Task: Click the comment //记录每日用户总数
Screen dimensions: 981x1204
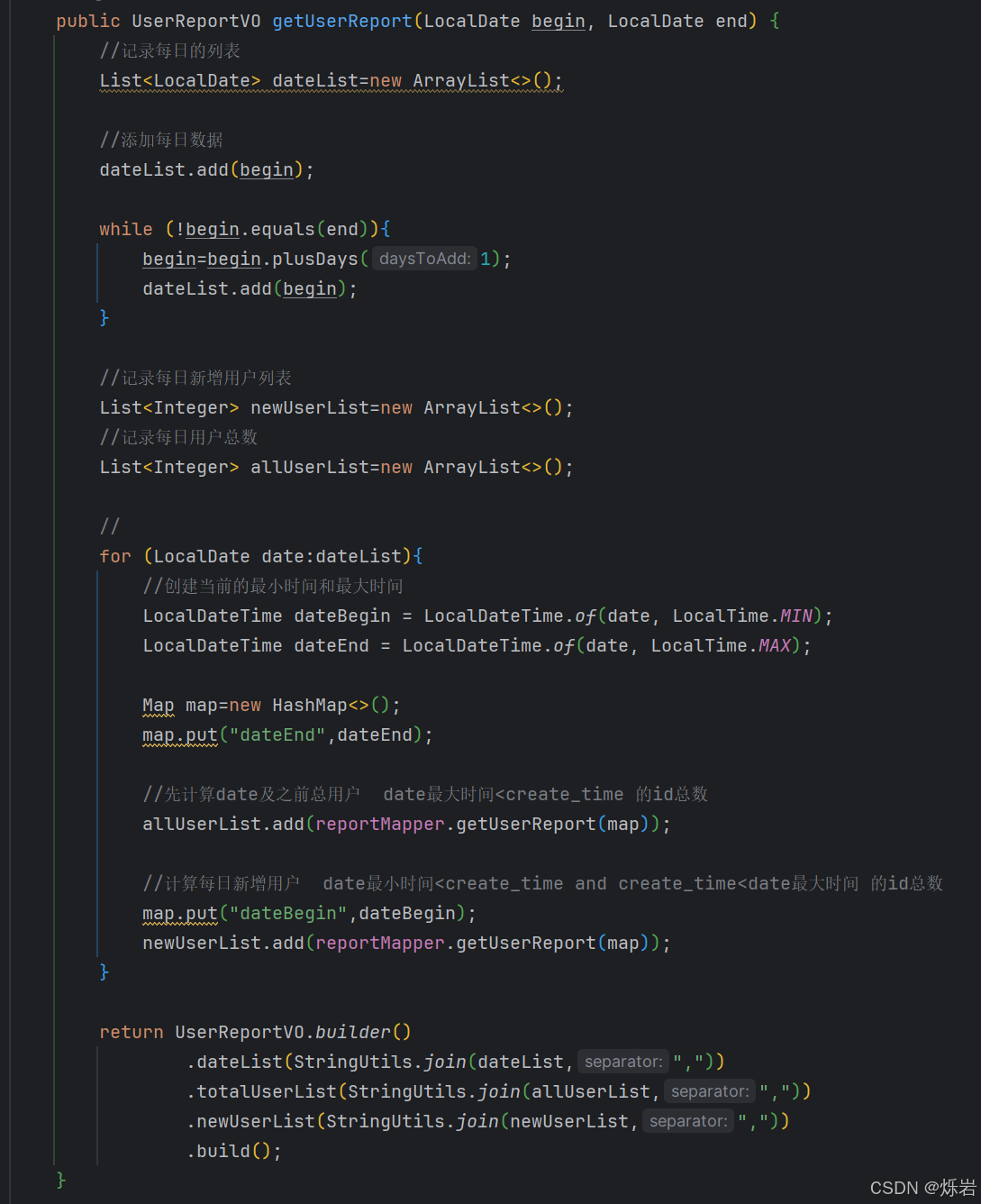Action: click(178, 437)
